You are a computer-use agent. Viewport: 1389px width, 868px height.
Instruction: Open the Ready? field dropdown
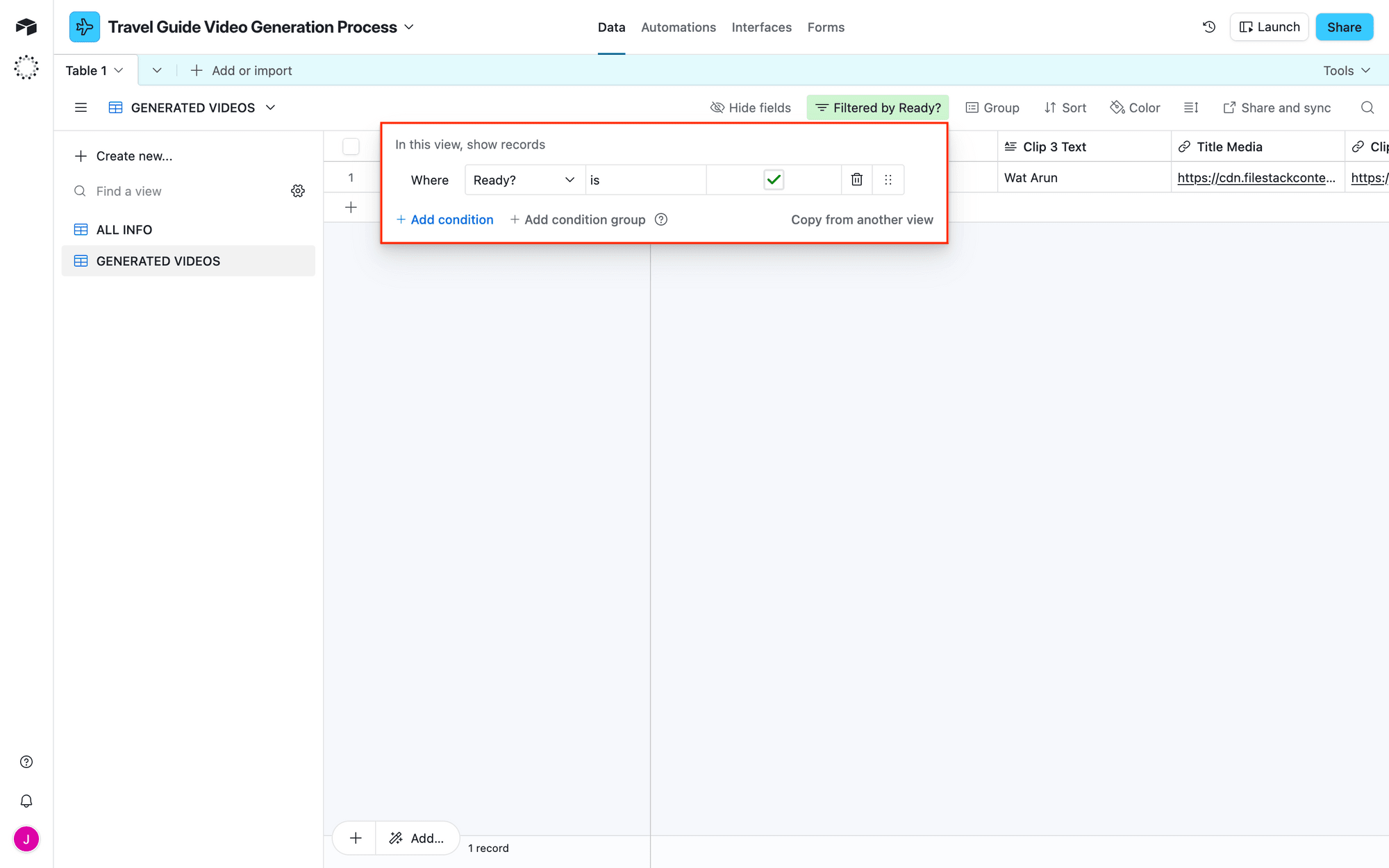[x=524, y=179]
